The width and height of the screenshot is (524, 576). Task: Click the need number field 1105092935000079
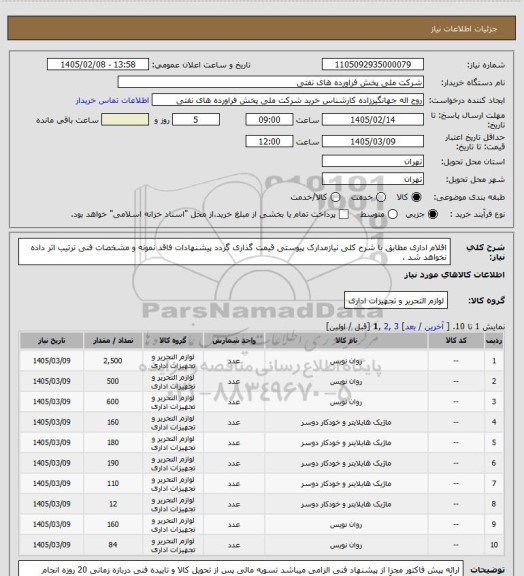(373, 64)
